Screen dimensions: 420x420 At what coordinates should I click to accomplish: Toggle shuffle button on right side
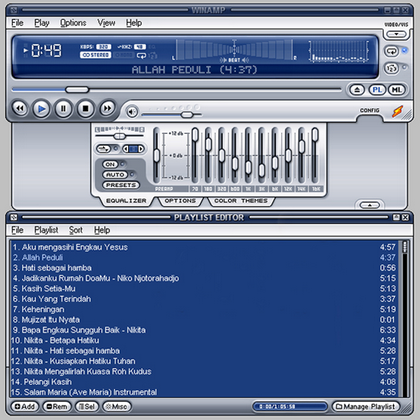pos(392,68)
